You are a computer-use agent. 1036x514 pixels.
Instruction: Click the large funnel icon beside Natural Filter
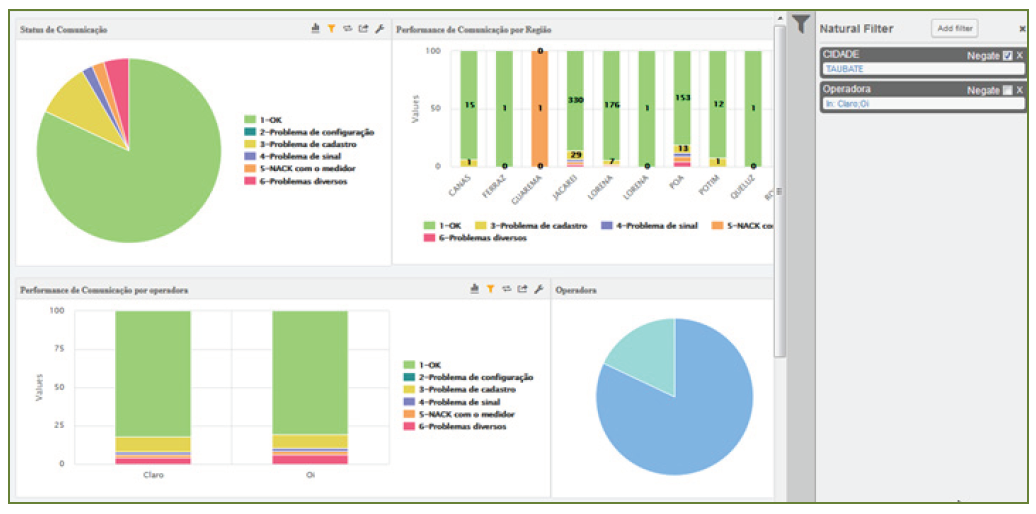[x=801, y=25]
